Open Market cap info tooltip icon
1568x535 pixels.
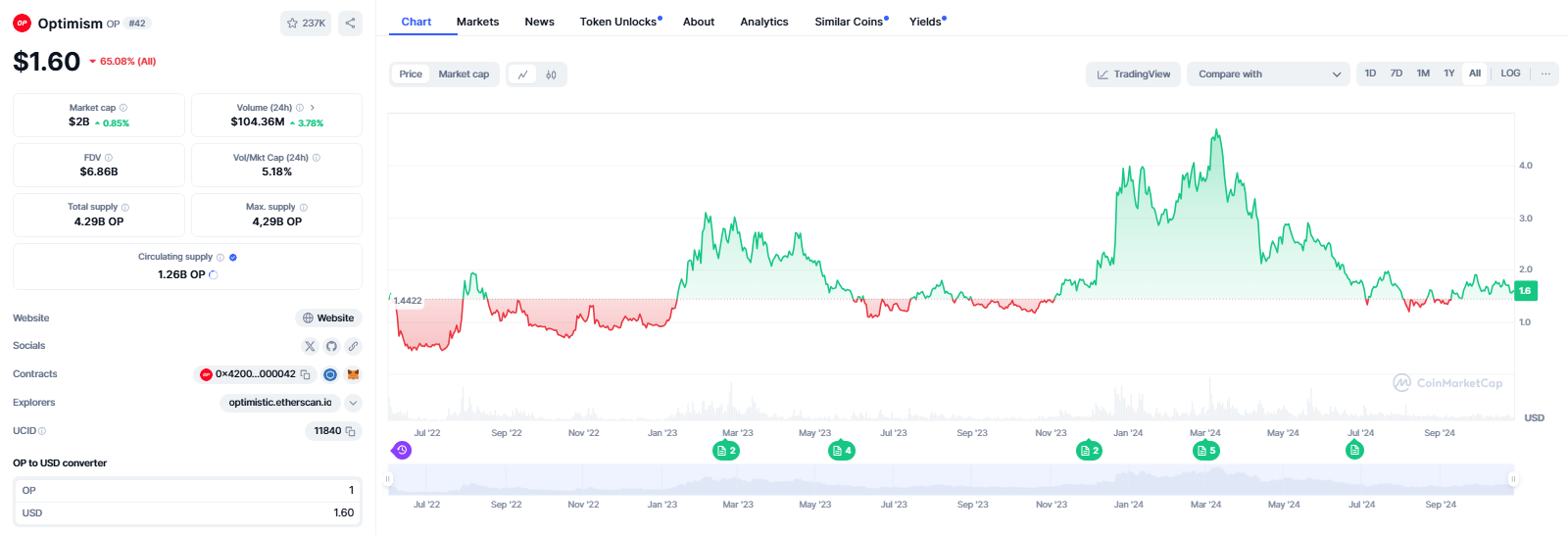coord(123,108)
